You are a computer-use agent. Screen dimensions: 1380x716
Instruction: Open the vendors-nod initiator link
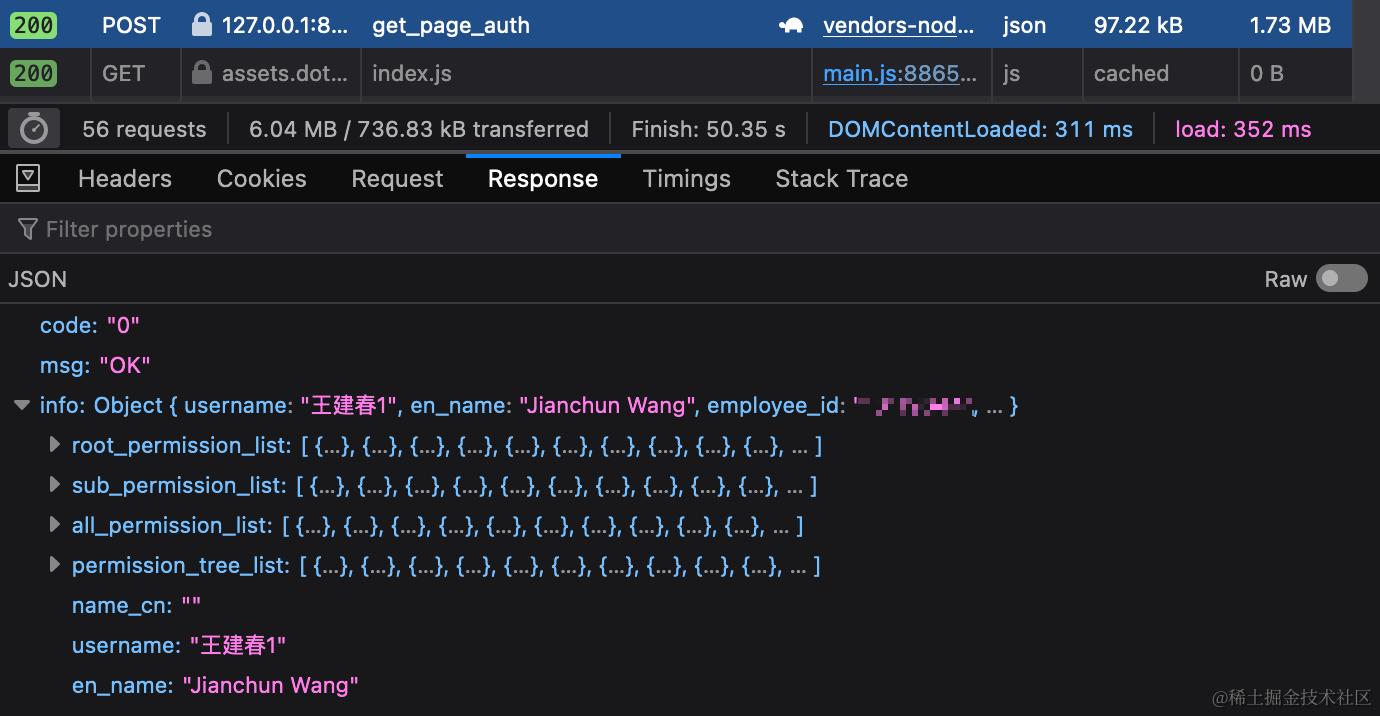pyautogui.click(x=897, y=25)
